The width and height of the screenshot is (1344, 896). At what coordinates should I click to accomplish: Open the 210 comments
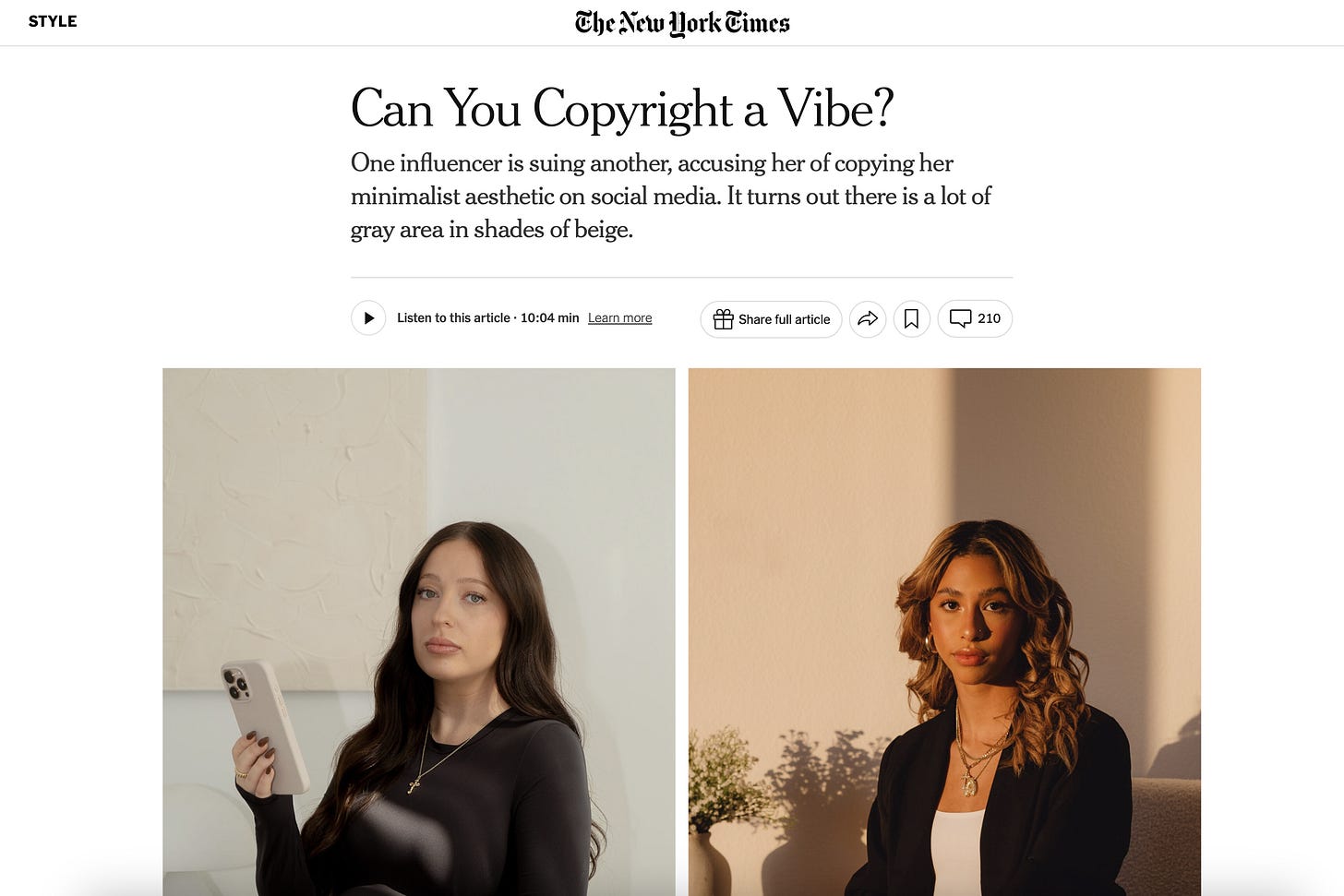[975, 318]
